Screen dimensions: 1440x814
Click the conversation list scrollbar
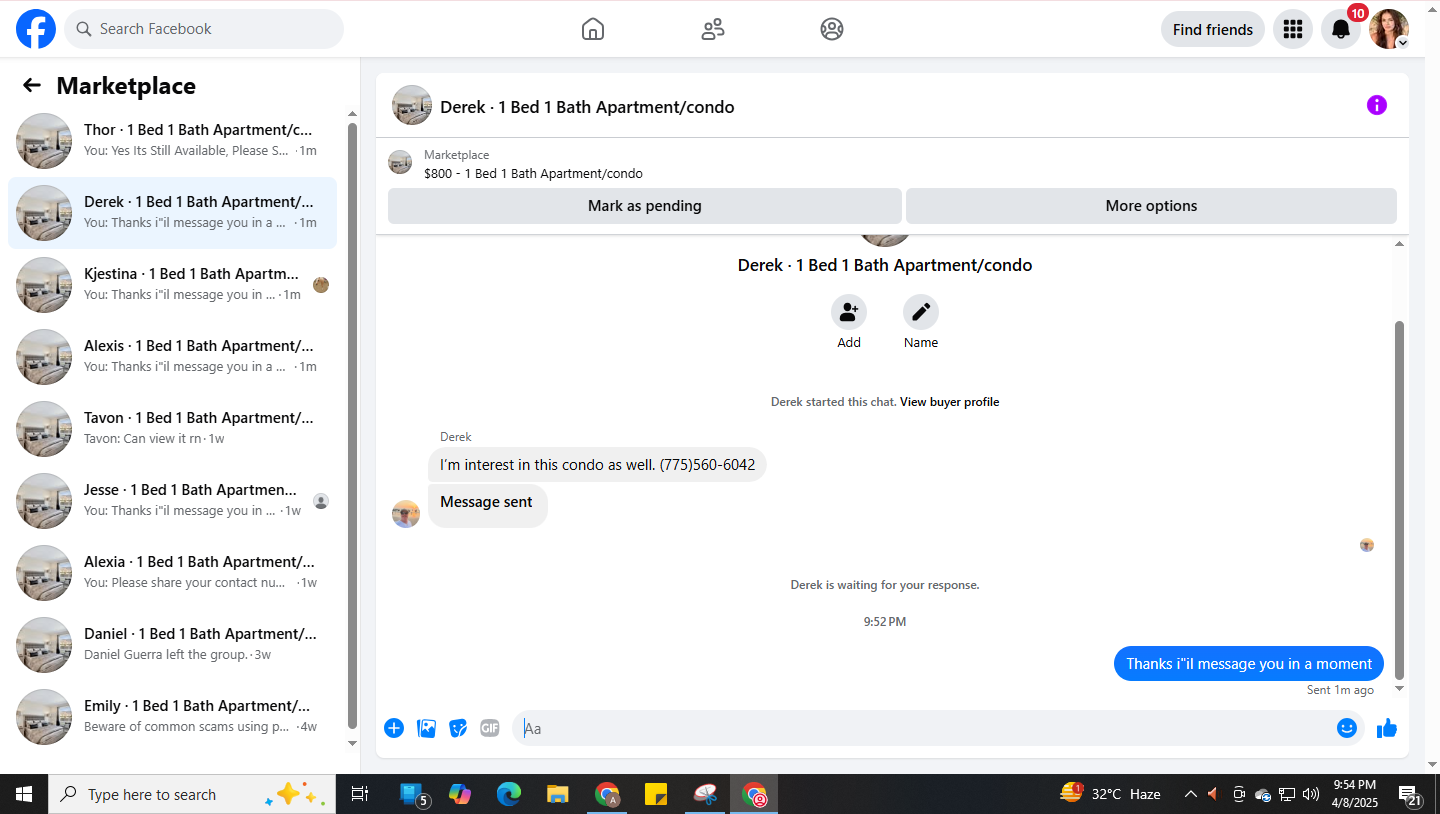352,425
